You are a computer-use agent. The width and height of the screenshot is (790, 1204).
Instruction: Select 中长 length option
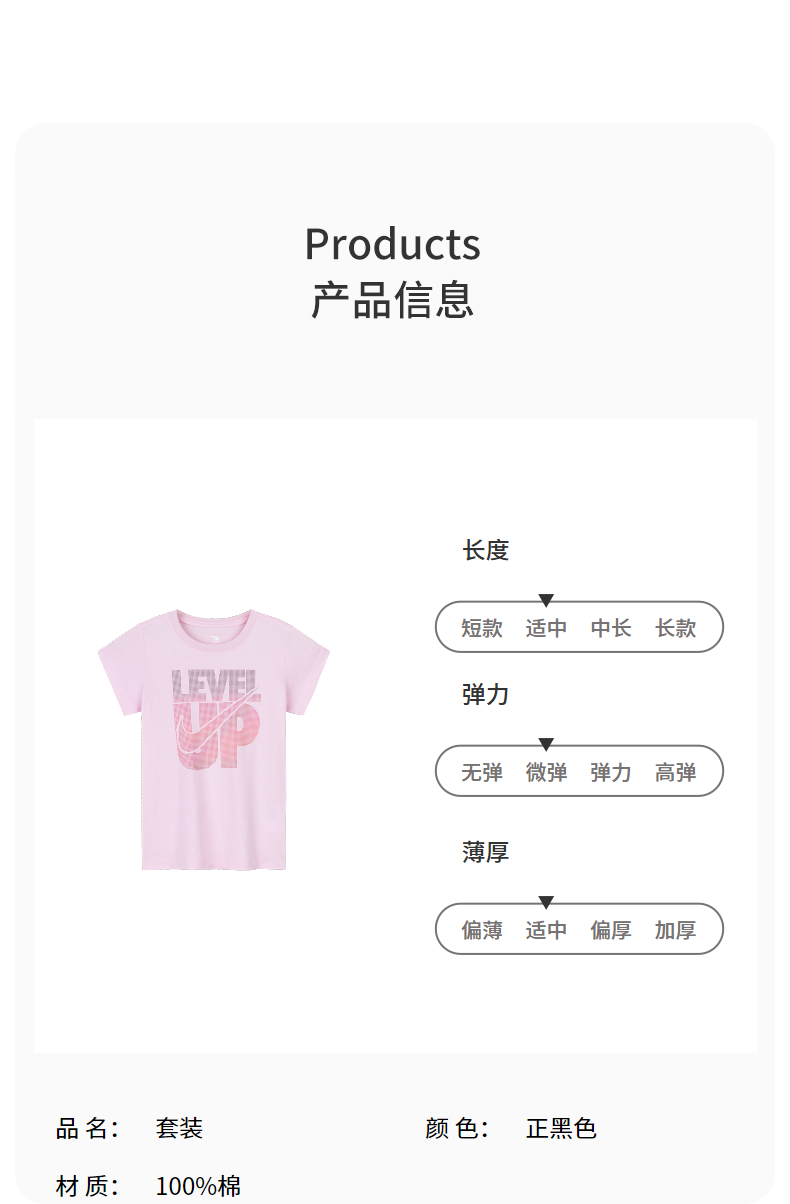click(x=611, y=628)
